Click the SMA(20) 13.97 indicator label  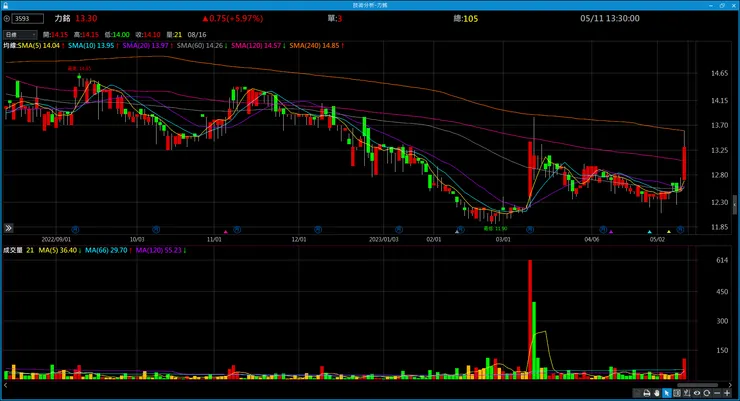coord(147,46)
